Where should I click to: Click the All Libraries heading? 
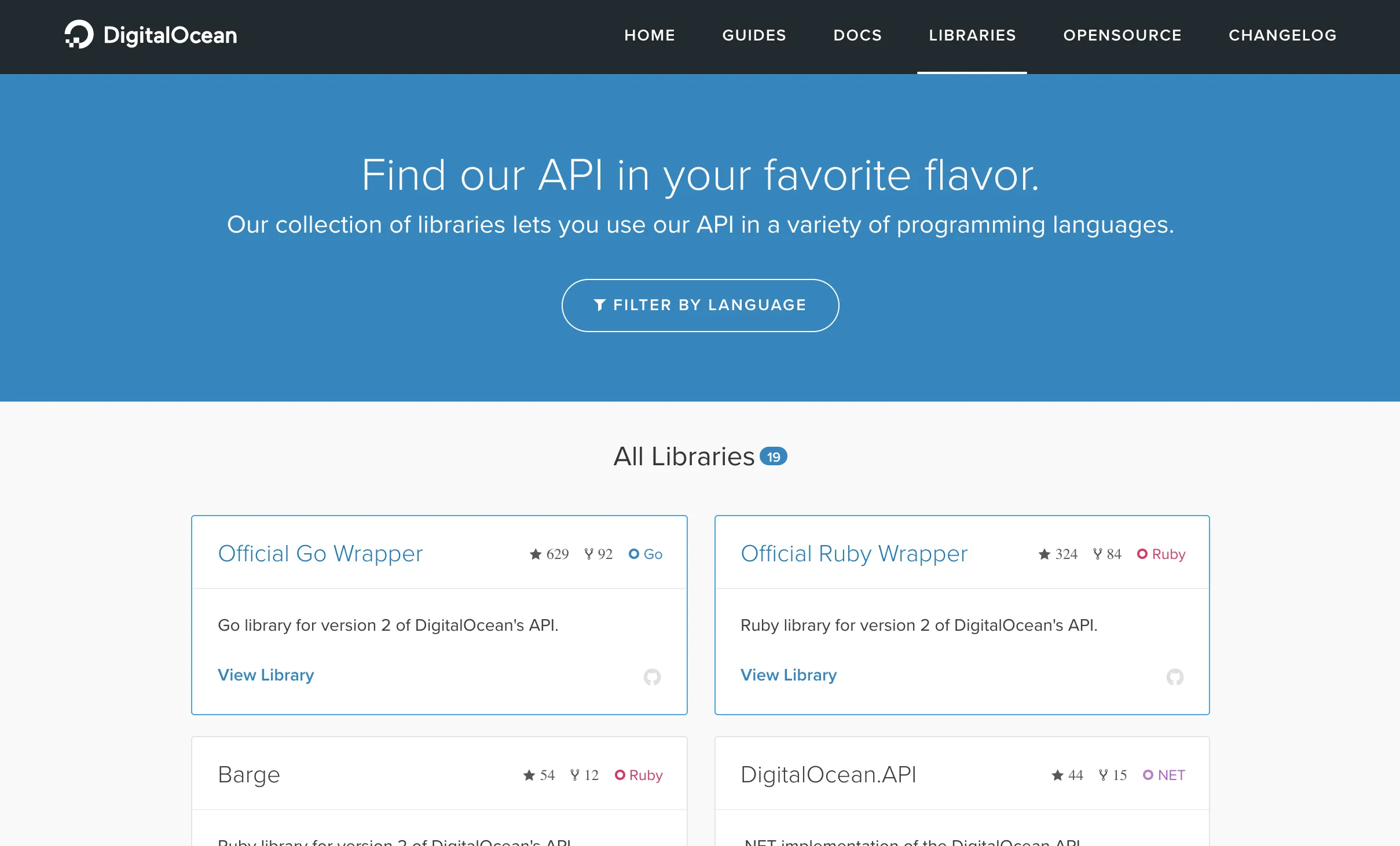(x=684, y=457)
